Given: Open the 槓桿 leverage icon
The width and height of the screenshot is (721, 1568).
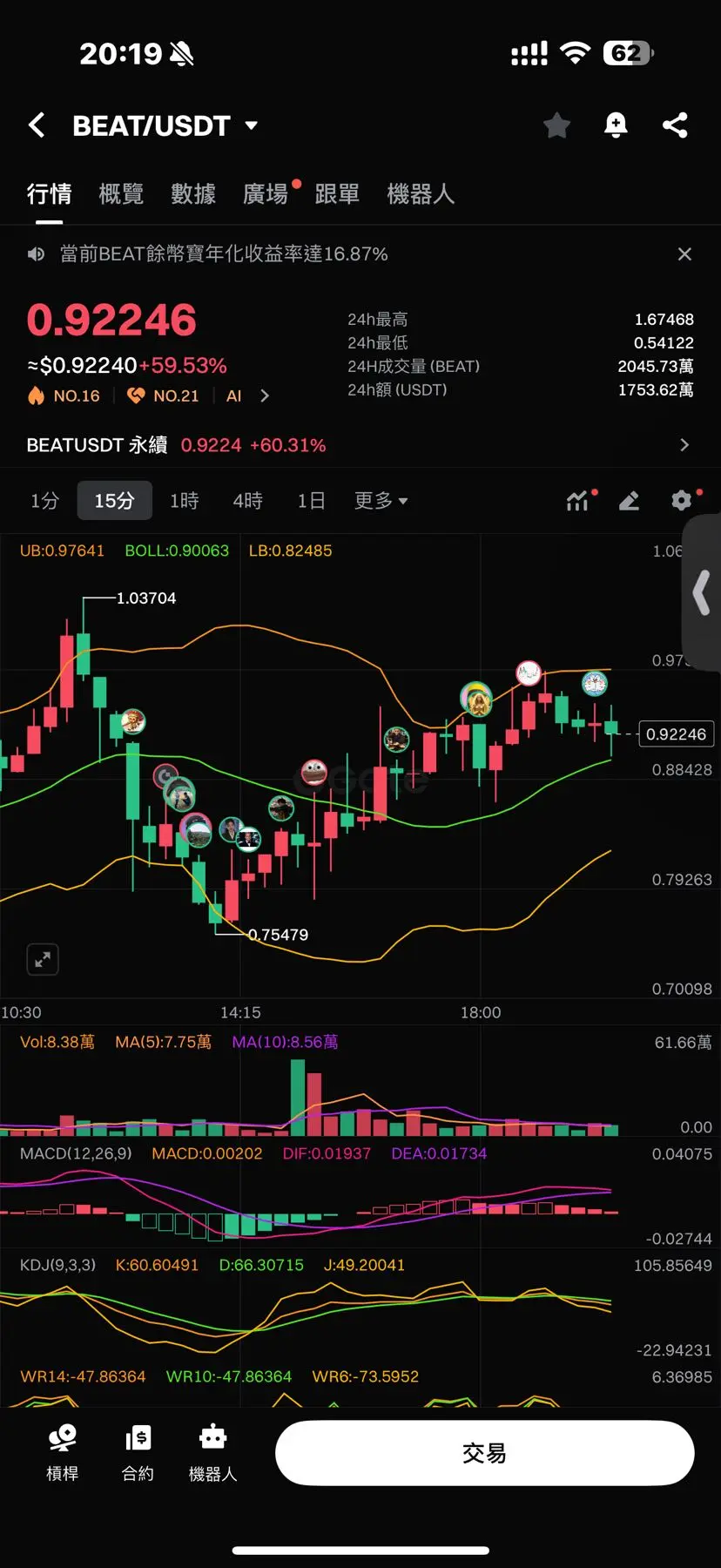Looking at the screenshot, I should (x=63, y=1453).
